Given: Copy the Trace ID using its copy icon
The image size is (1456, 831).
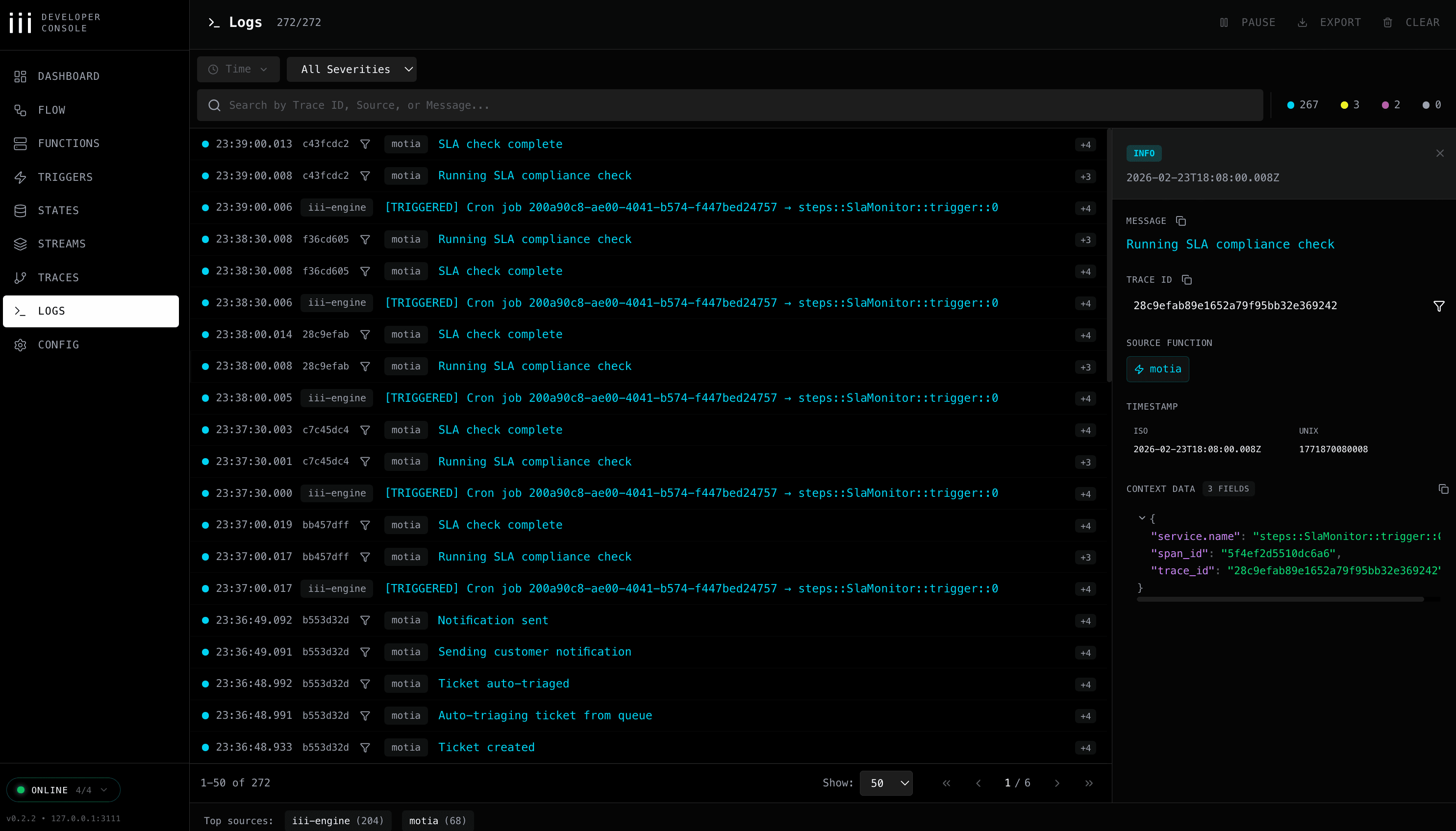Looking at the screenshot, I should tap(1187, 280).
